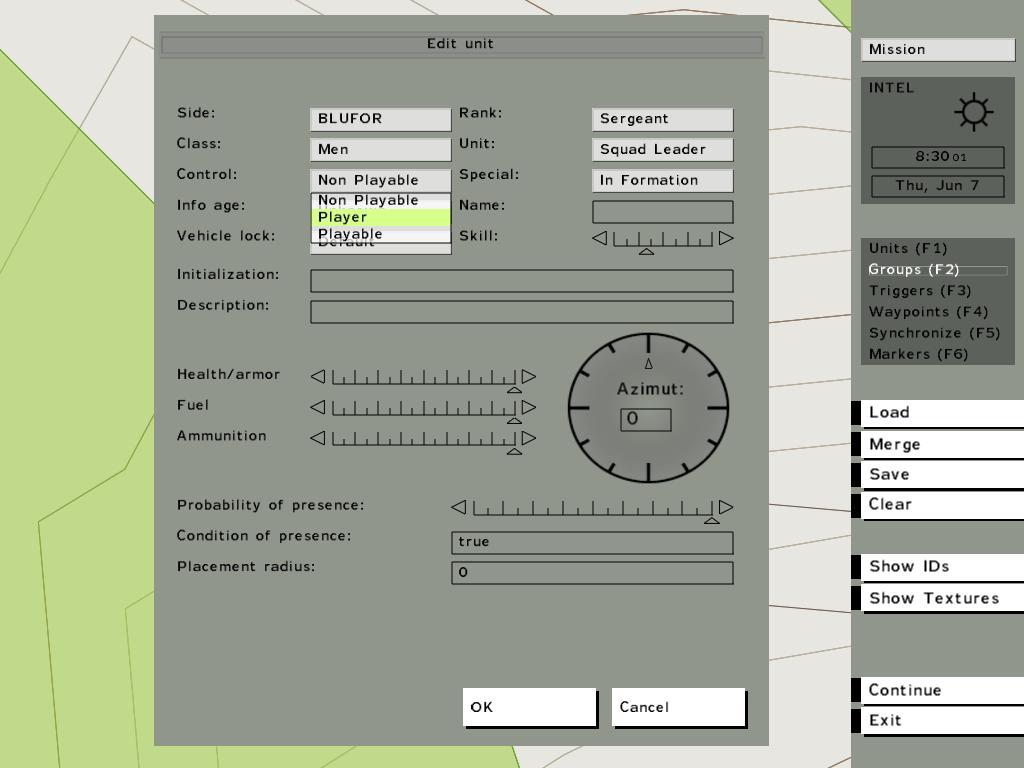Toggle Show Textures
1024x768 pixels.
coord(938,598)
